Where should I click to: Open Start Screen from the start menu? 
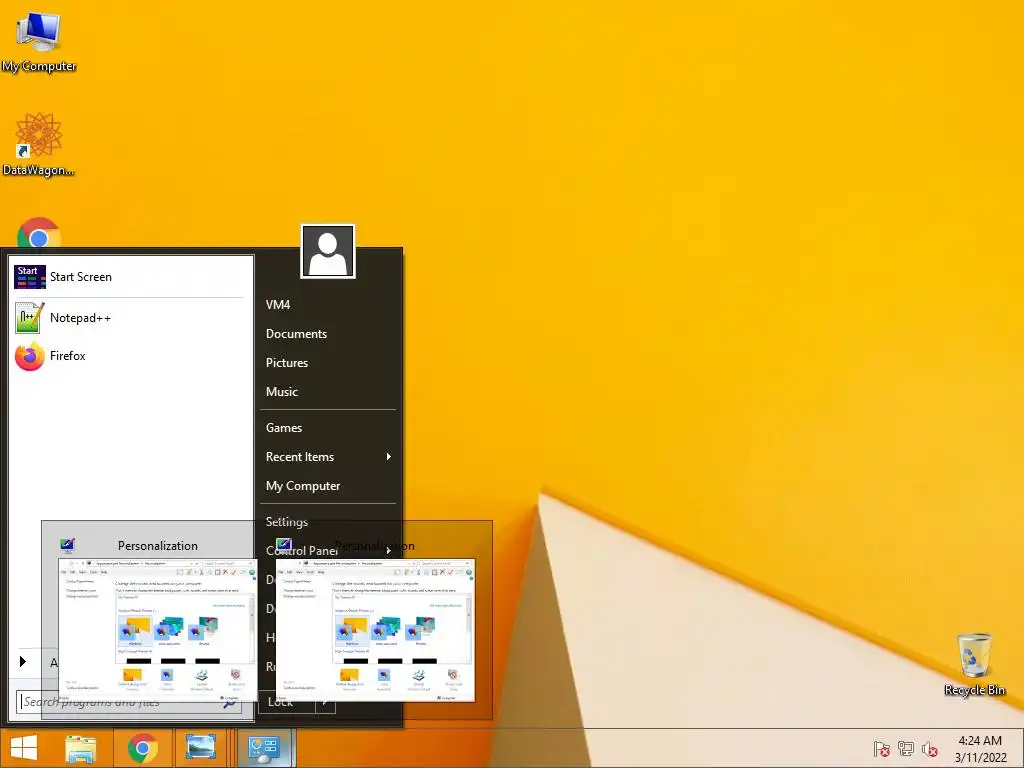pos(131,277)
